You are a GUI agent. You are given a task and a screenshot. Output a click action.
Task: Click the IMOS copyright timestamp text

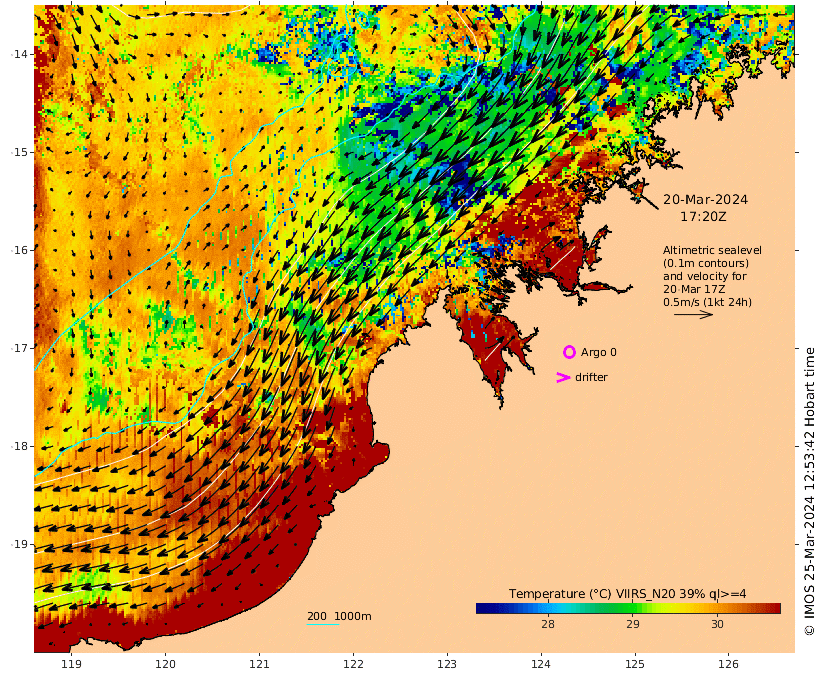[x=810, y=491]
